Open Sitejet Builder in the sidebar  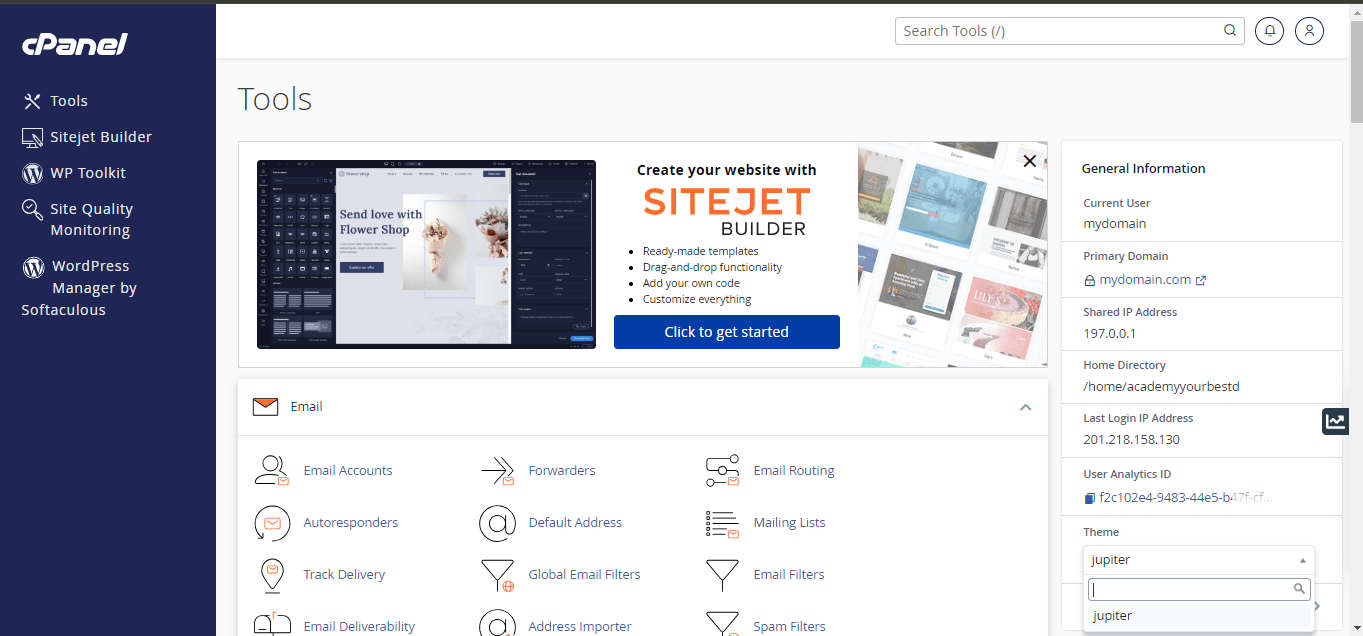(100, 137)
